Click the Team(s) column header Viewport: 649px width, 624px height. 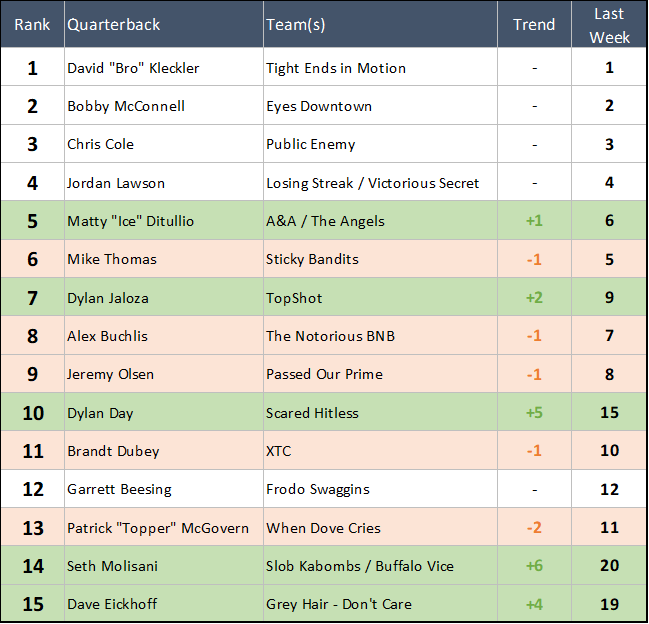click(295, 25)
